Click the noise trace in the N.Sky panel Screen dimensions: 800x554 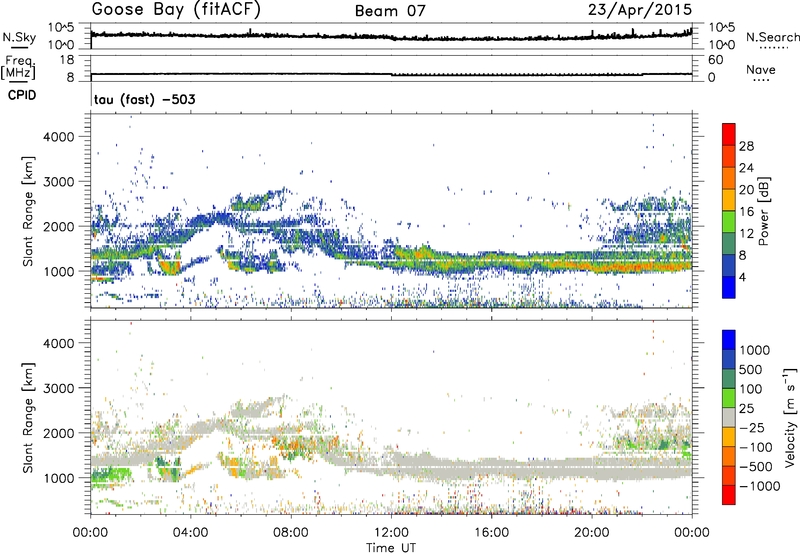(x=391, y=37)
